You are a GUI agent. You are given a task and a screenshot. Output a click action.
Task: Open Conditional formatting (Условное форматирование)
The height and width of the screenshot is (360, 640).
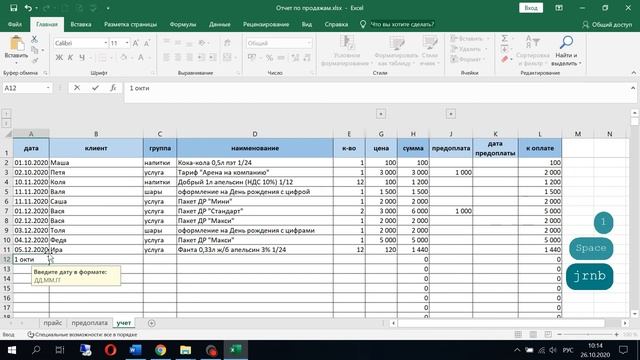(x=347, y=51)
